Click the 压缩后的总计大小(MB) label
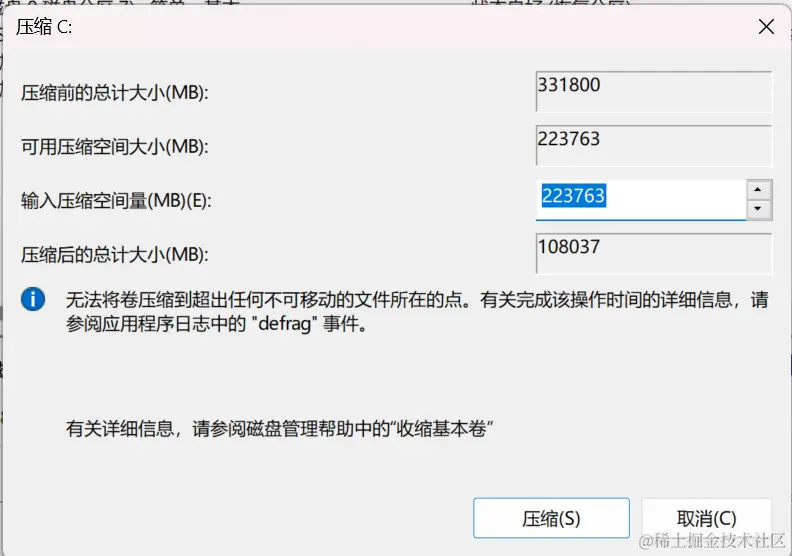 click(x=115, y=255)
